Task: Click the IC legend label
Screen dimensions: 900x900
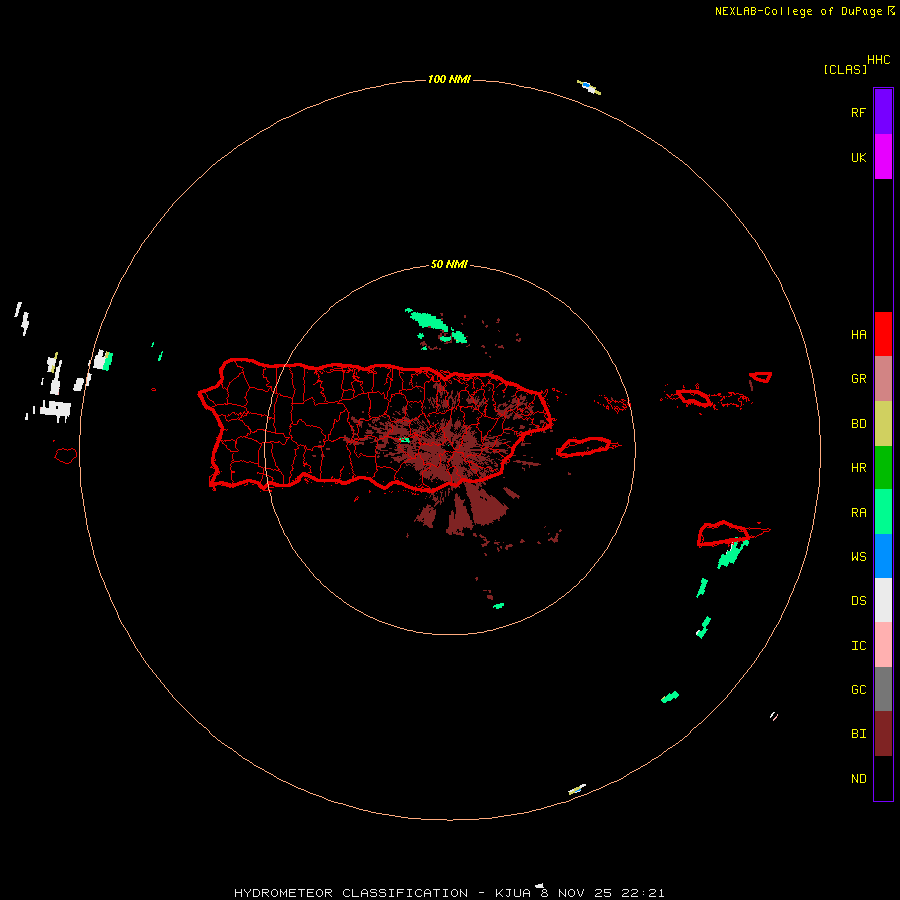Action: click(858, 646)
